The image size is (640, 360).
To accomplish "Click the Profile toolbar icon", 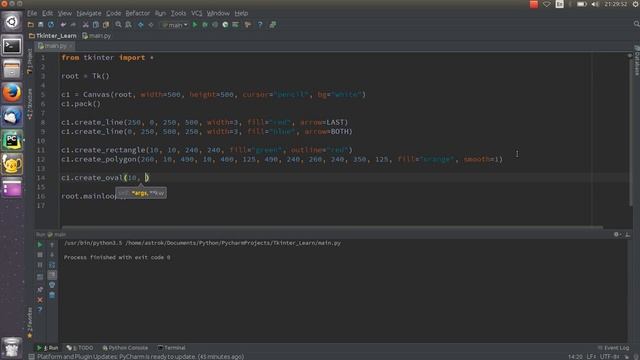I will [x=225, y=25].
